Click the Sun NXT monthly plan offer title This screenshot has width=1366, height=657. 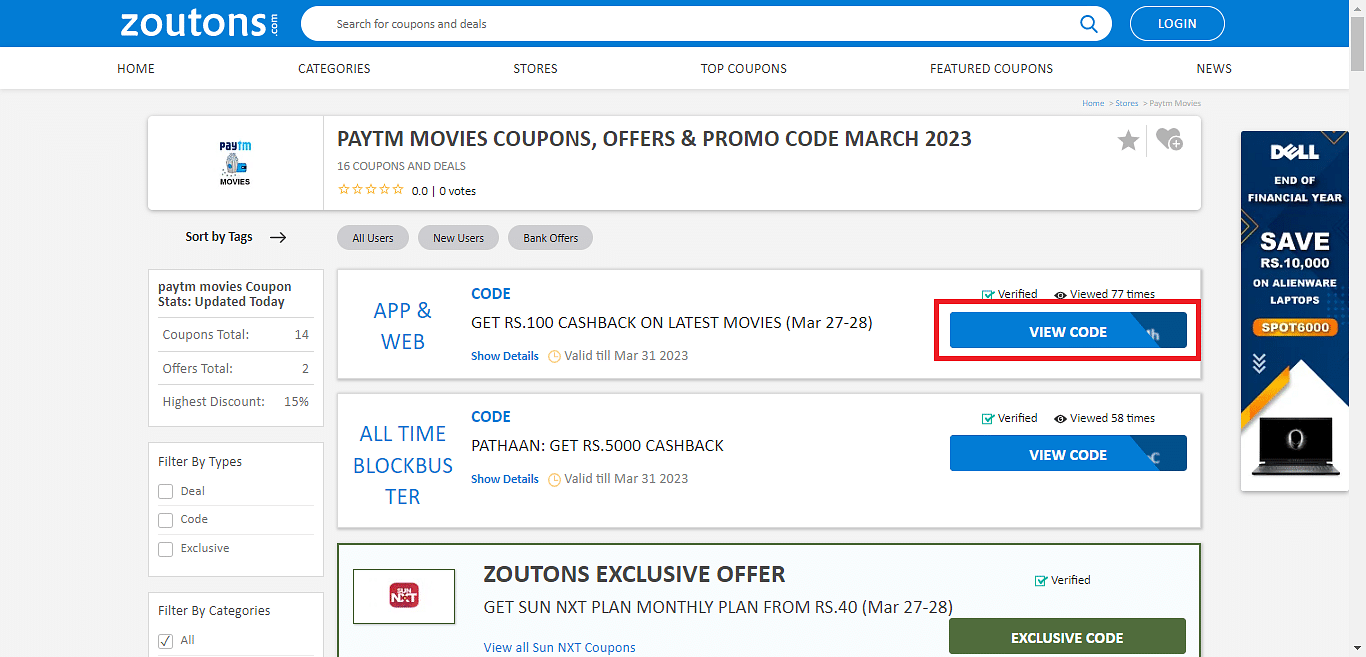718,607
